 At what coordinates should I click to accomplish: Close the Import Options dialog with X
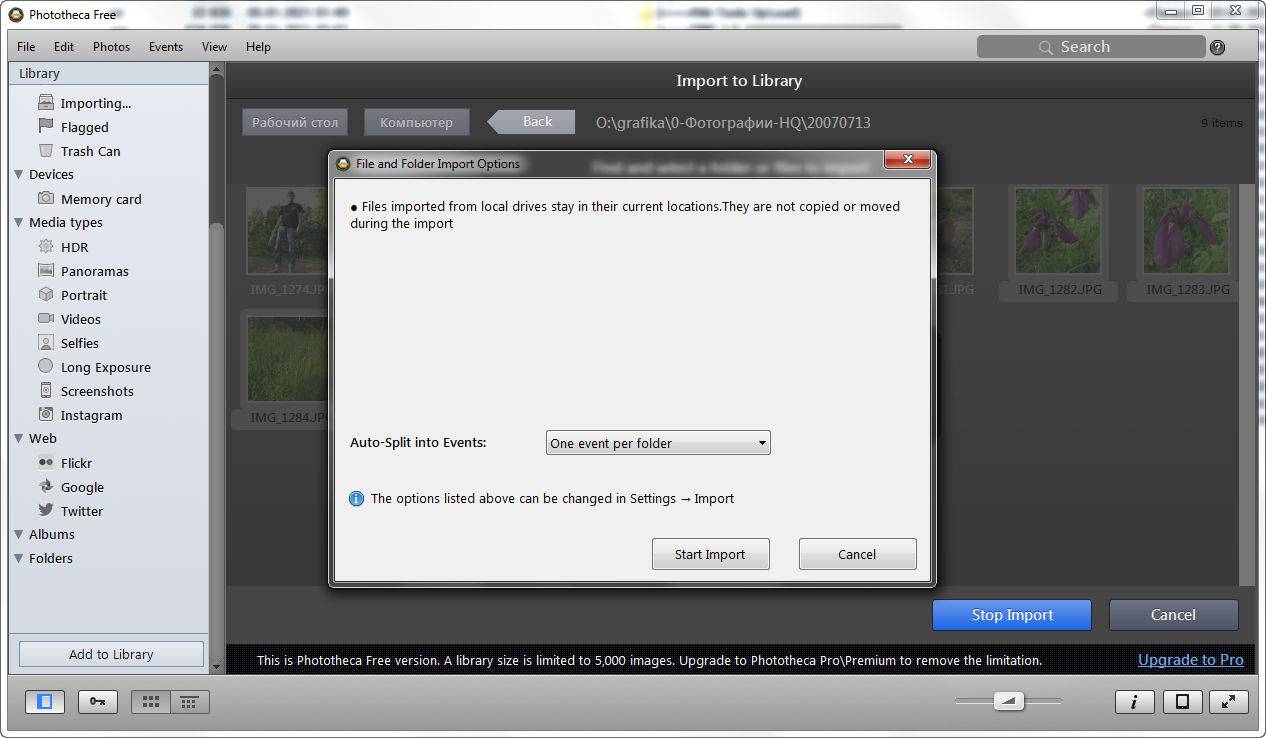coord(909,160)
